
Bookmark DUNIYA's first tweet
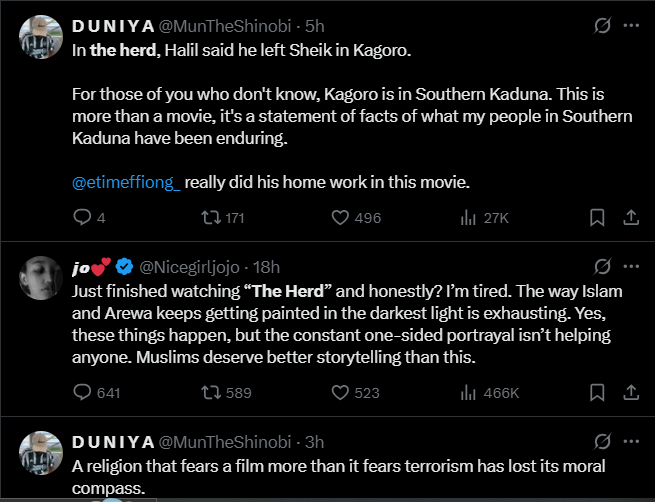596,217
